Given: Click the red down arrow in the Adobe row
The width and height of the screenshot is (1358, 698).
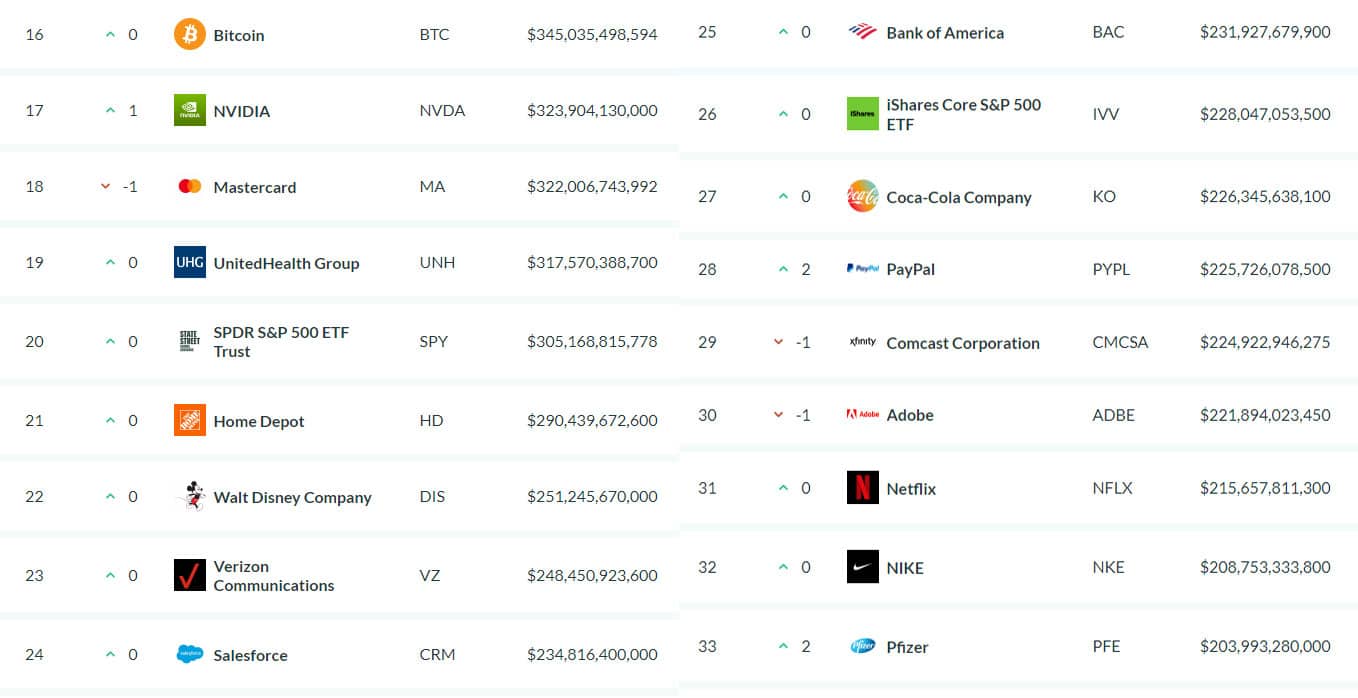Looking at the screenshot, I should coord(779,414).
